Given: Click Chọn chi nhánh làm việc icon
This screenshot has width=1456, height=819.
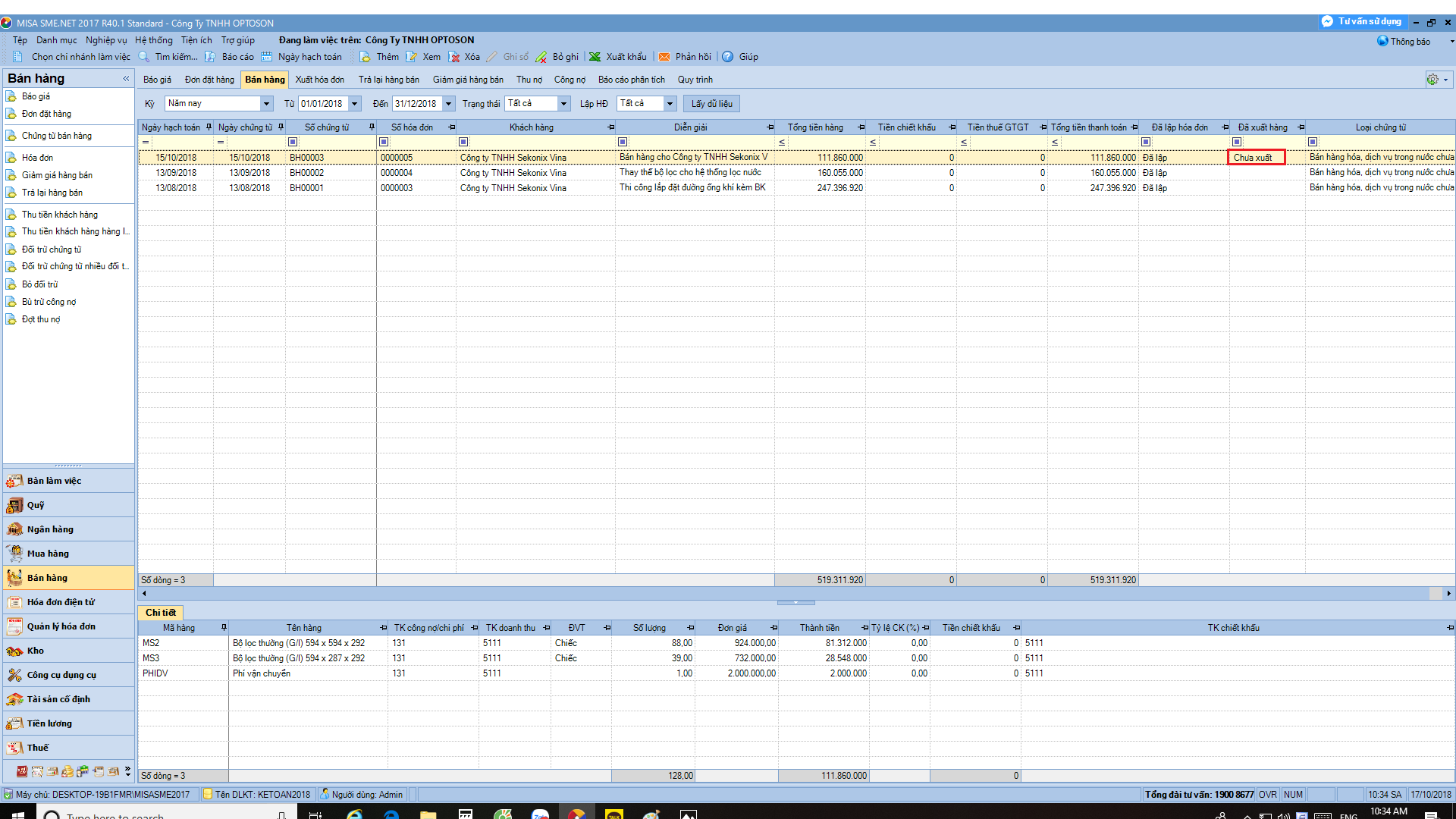Looking at the screenshot, I should [x=17, y=57].
